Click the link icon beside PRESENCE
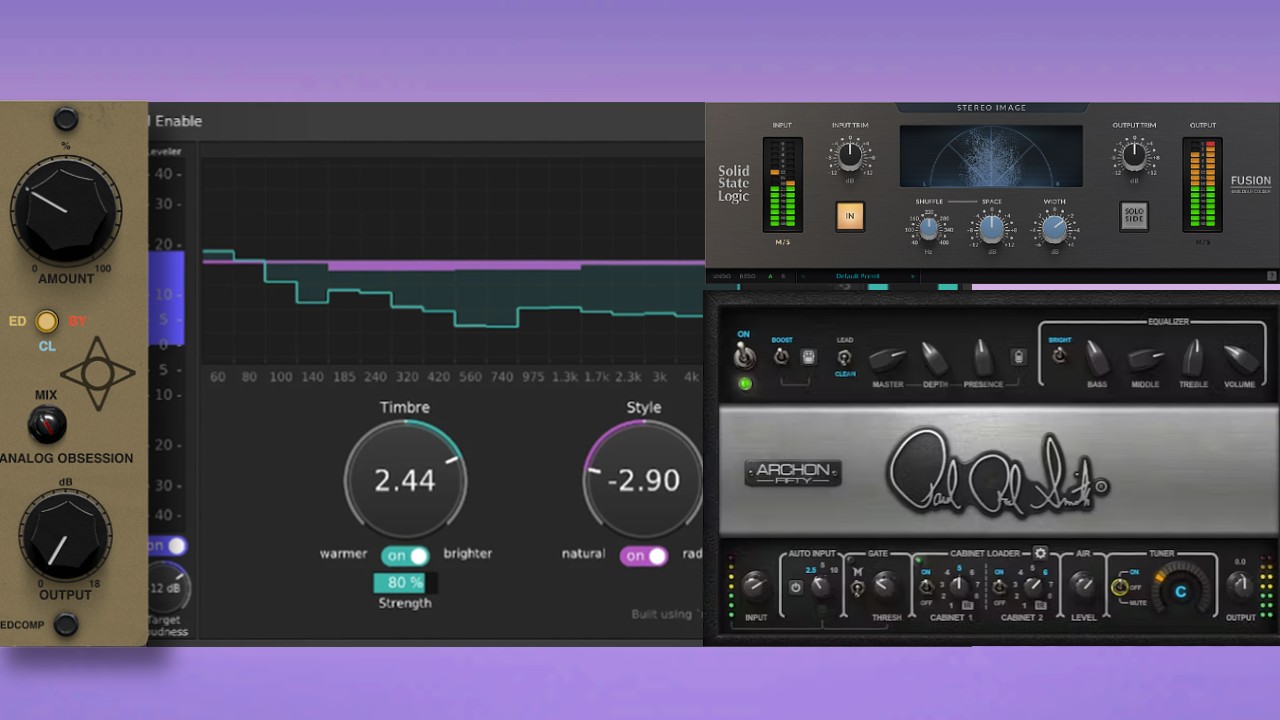 click(1018, 356)
